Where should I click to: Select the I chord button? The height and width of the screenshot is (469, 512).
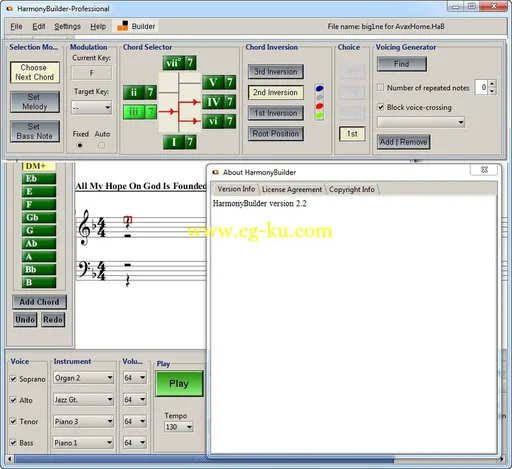(173, 142)
